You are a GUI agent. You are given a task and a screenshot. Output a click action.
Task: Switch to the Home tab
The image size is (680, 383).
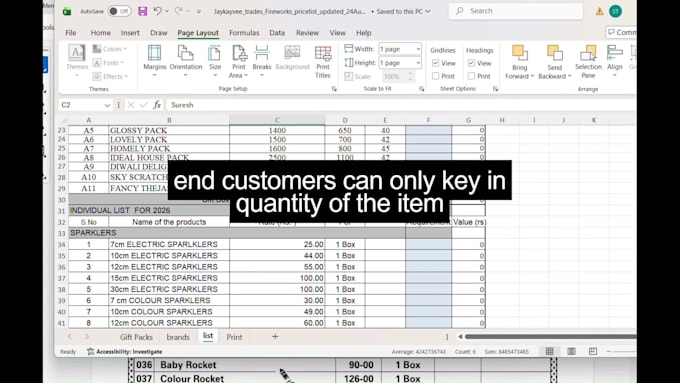pos(101,33)
